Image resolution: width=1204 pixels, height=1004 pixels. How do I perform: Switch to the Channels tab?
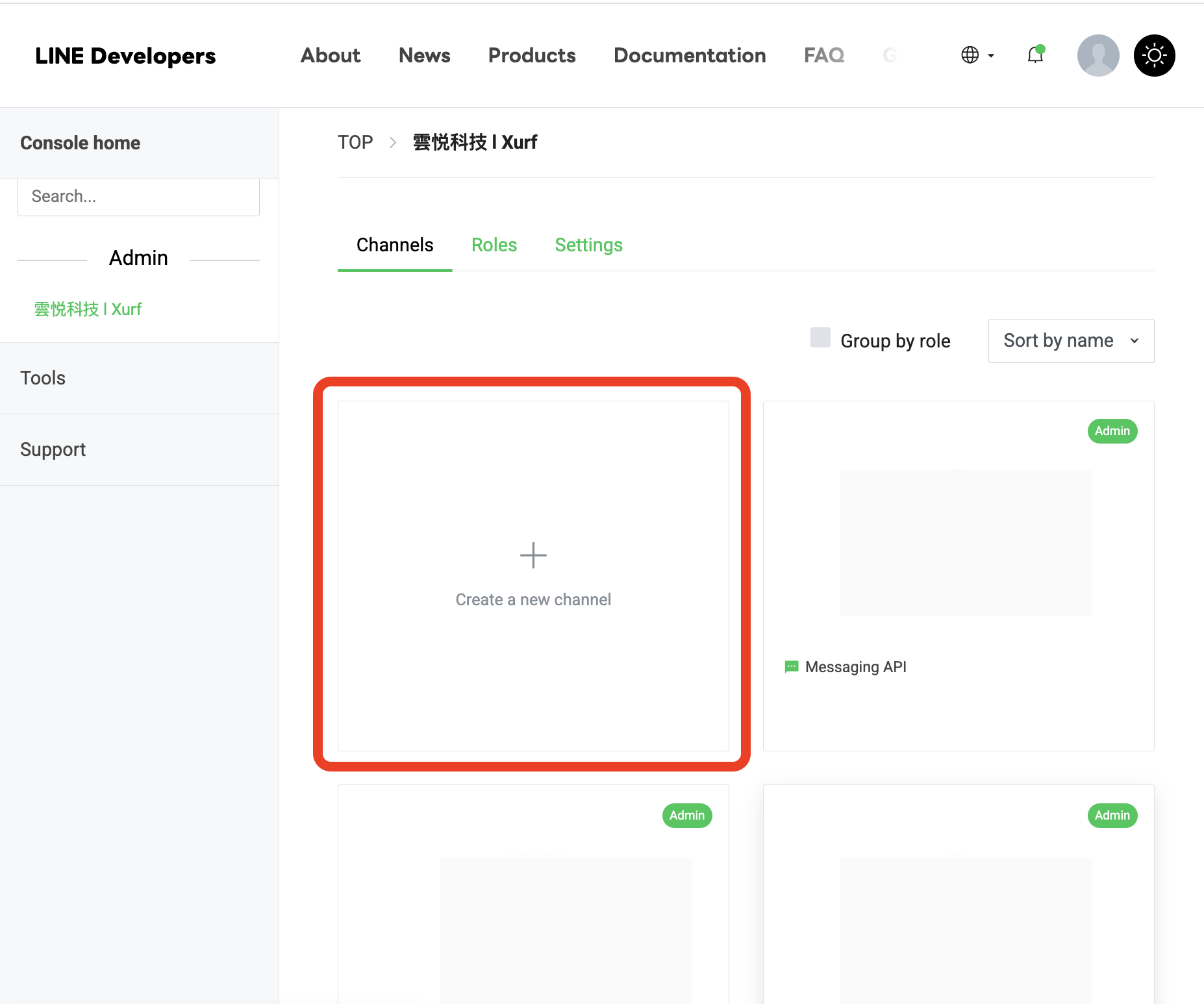(x=395, y=245)
